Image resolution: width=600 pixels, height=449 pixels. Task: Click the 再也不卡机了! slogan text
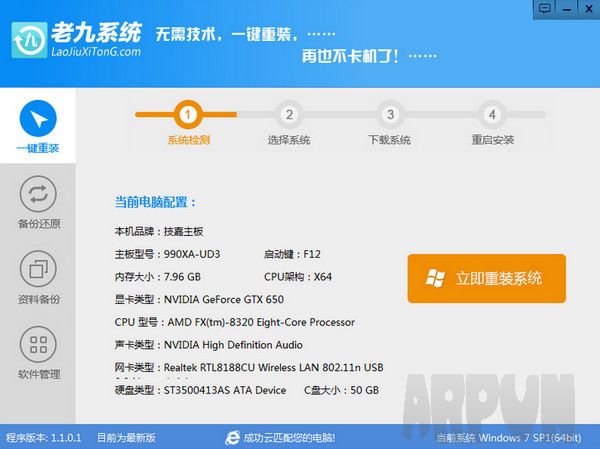point(350,57)
